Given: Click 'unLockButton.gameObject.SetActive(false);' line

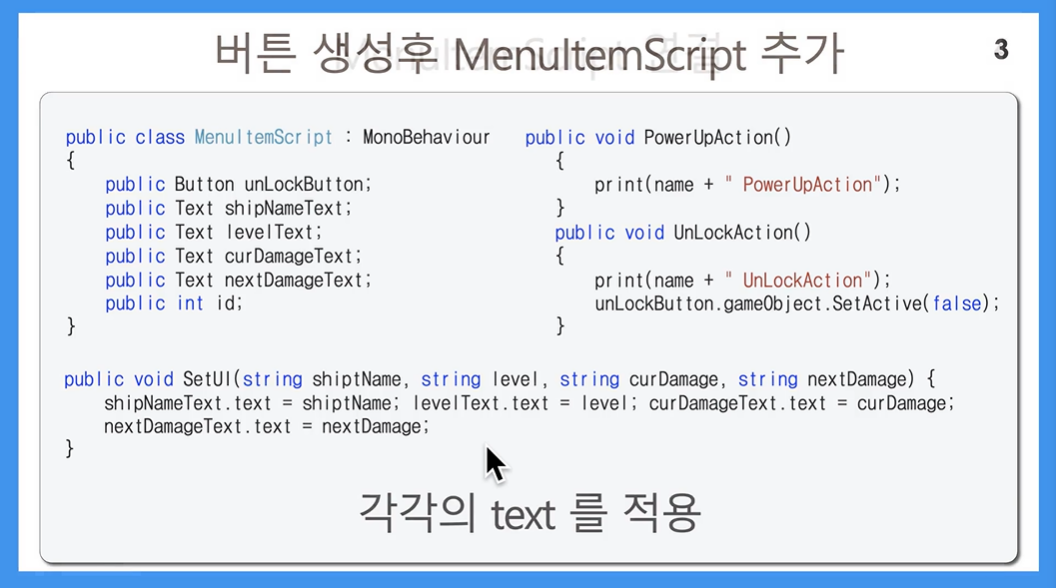Looking at the screenshot, I should point(797,304).
